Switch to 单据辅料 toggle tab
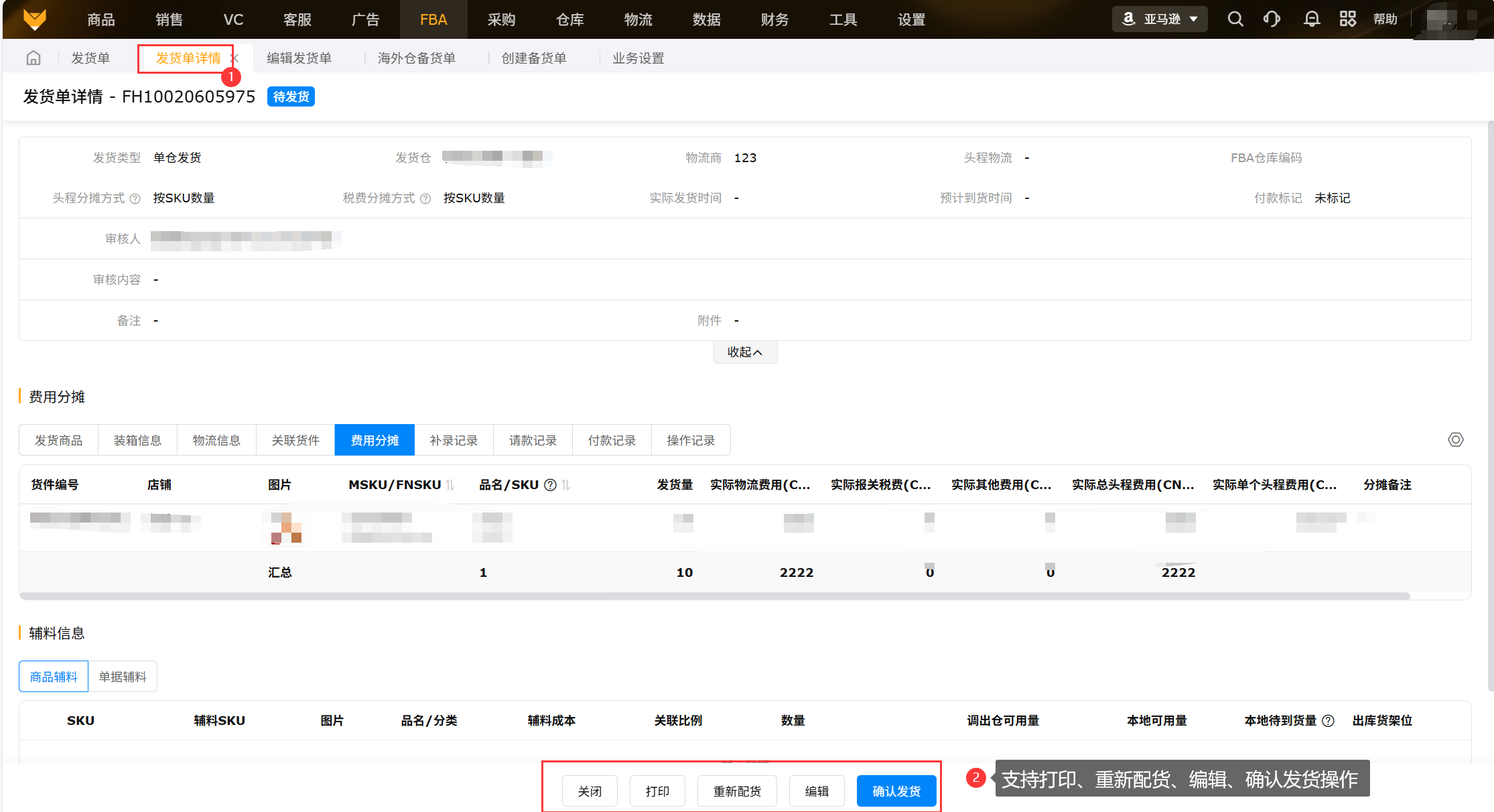Image resolution: width=1494 pixels, height=812 pixels. click(123, 677)
